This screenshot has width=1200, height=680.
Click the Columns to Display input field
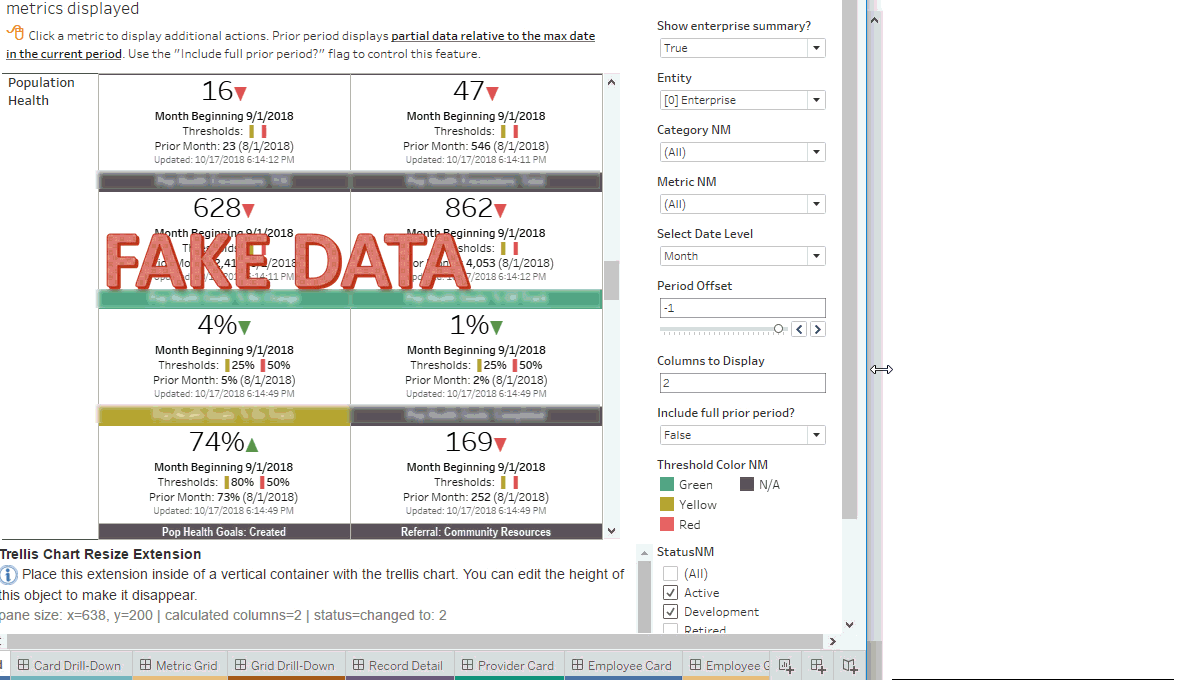(742, 383)
